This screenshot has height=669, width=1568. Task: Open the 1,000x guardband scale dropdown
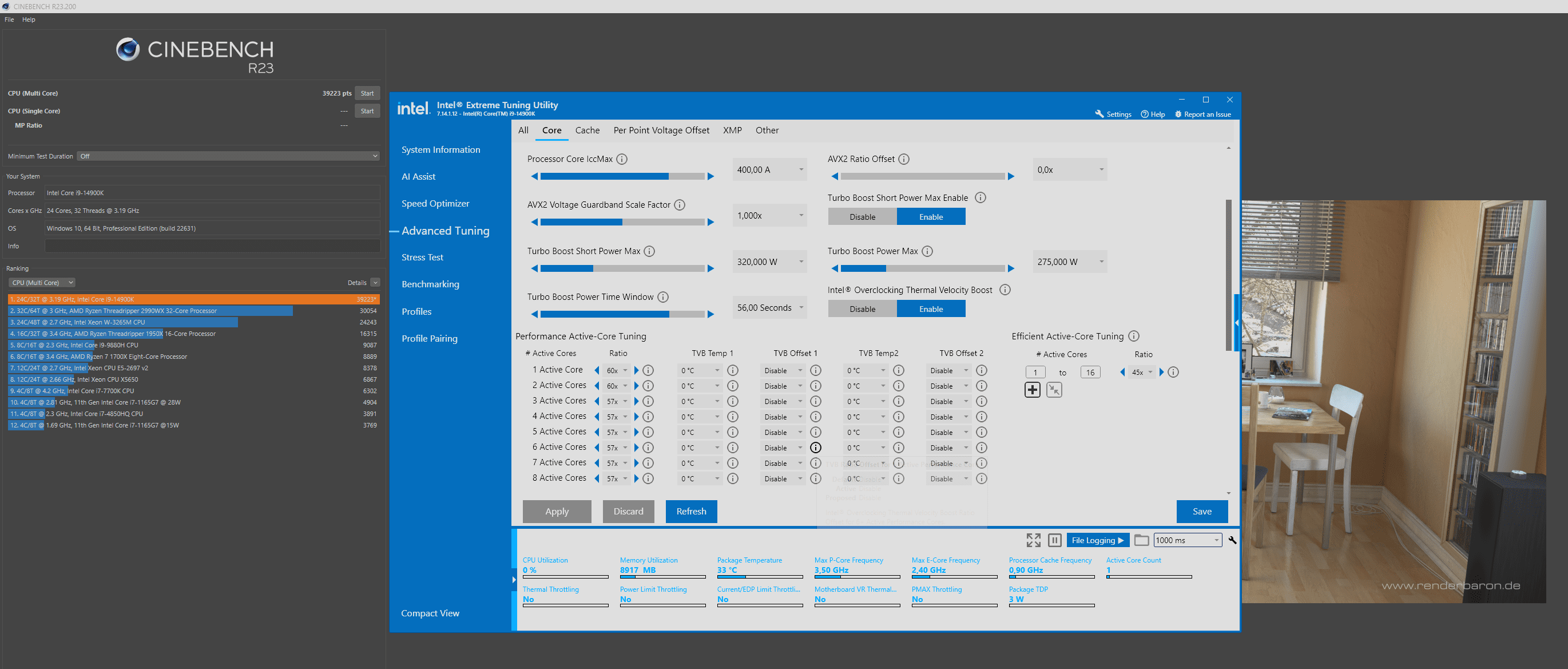coord(769,216)
